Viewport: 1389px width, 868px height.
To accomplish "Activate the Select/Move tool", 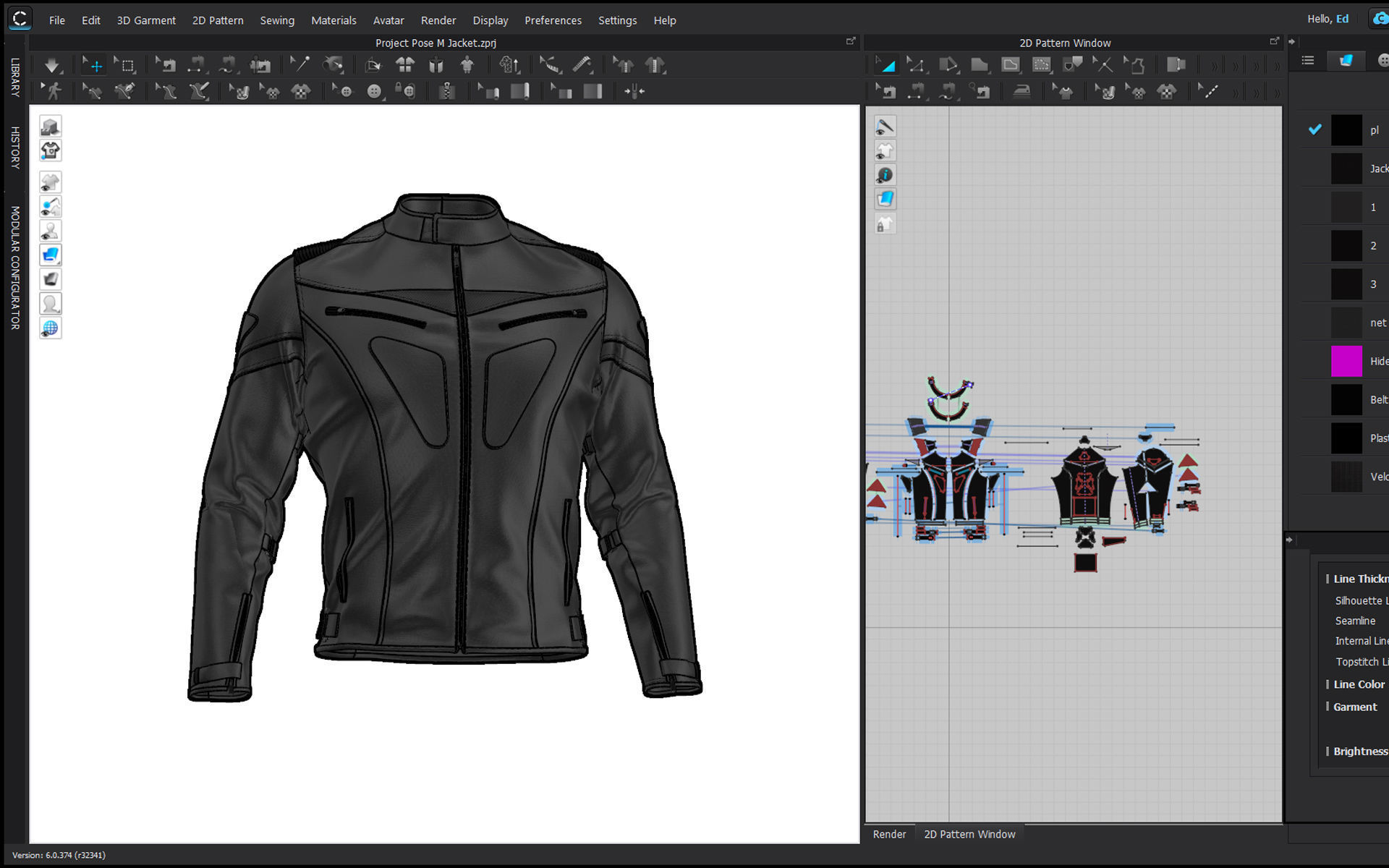I will pos(93,64).
